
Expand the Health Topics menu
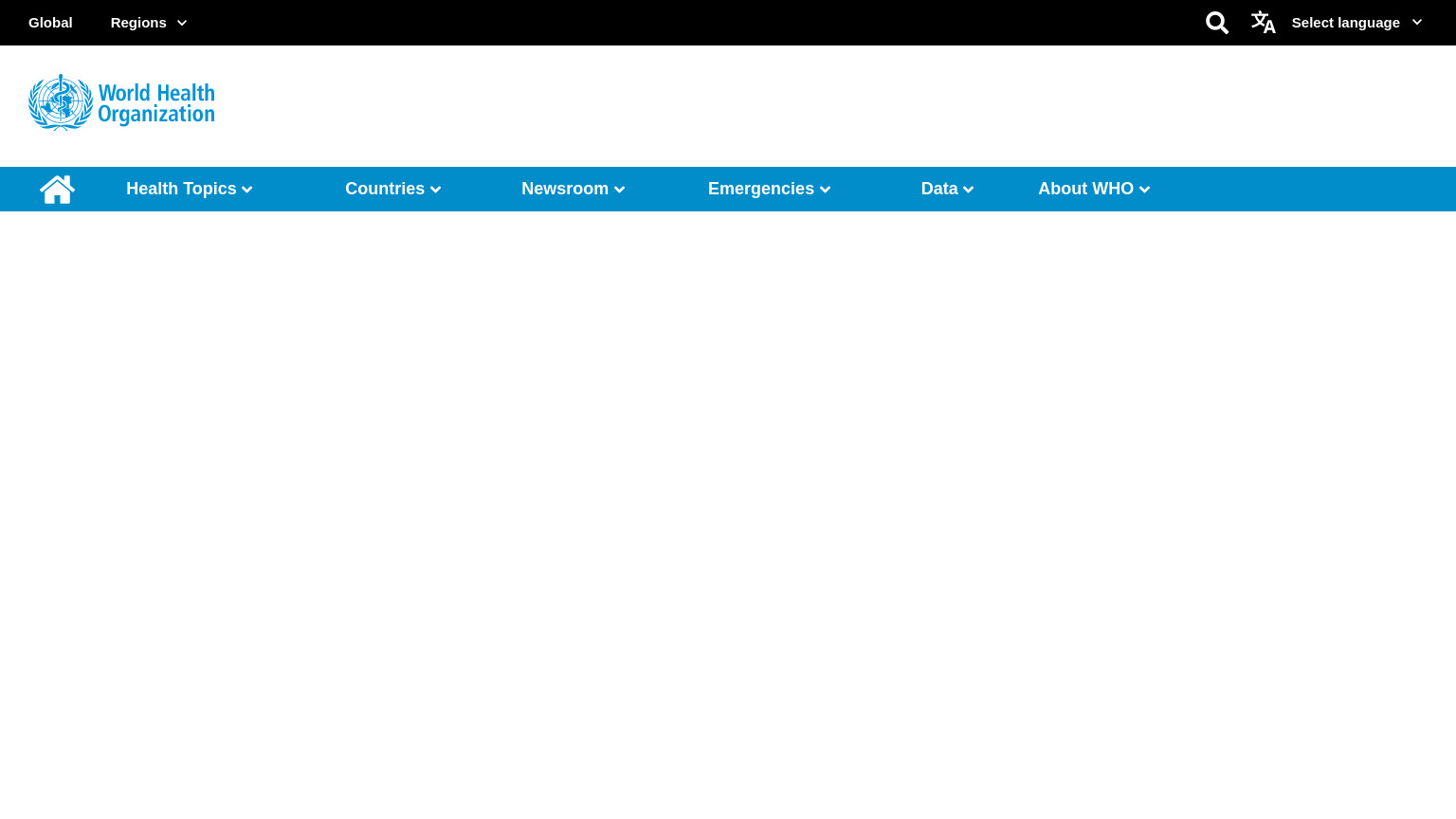[x=190, y=189]
